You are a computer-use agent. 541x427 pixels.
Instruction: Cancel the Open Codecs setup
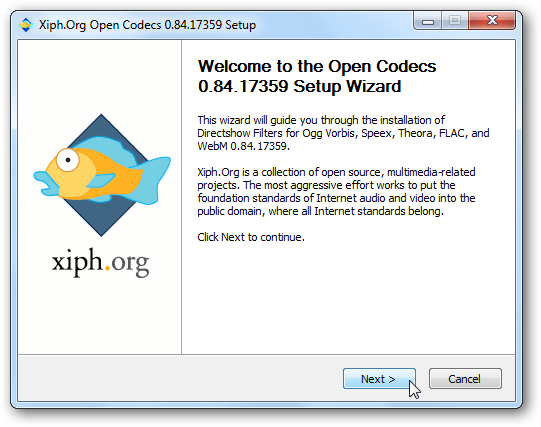(465, 378)
